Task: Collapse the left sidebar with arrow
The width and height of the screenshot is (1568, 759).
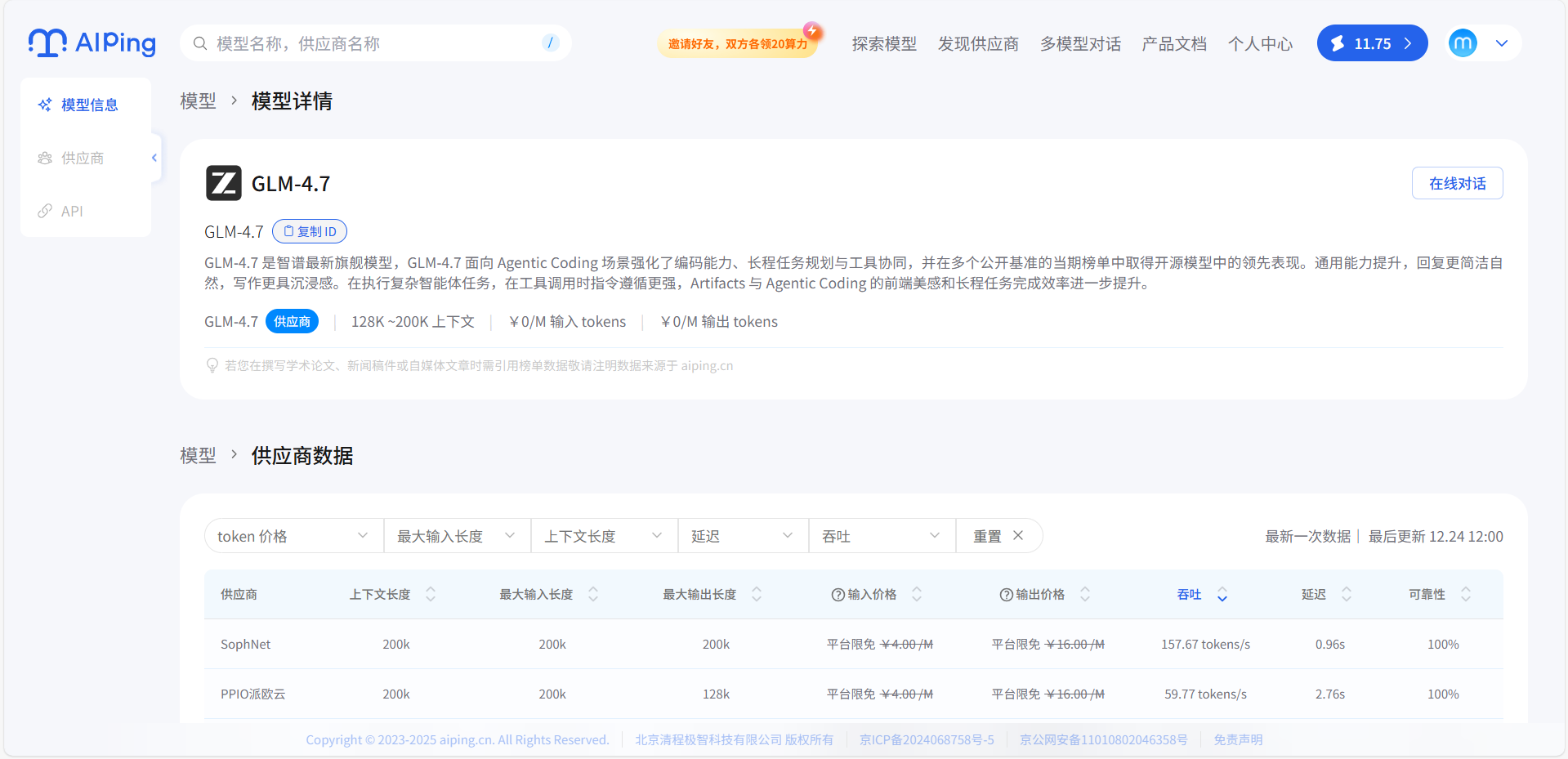Action: point(154,158)
